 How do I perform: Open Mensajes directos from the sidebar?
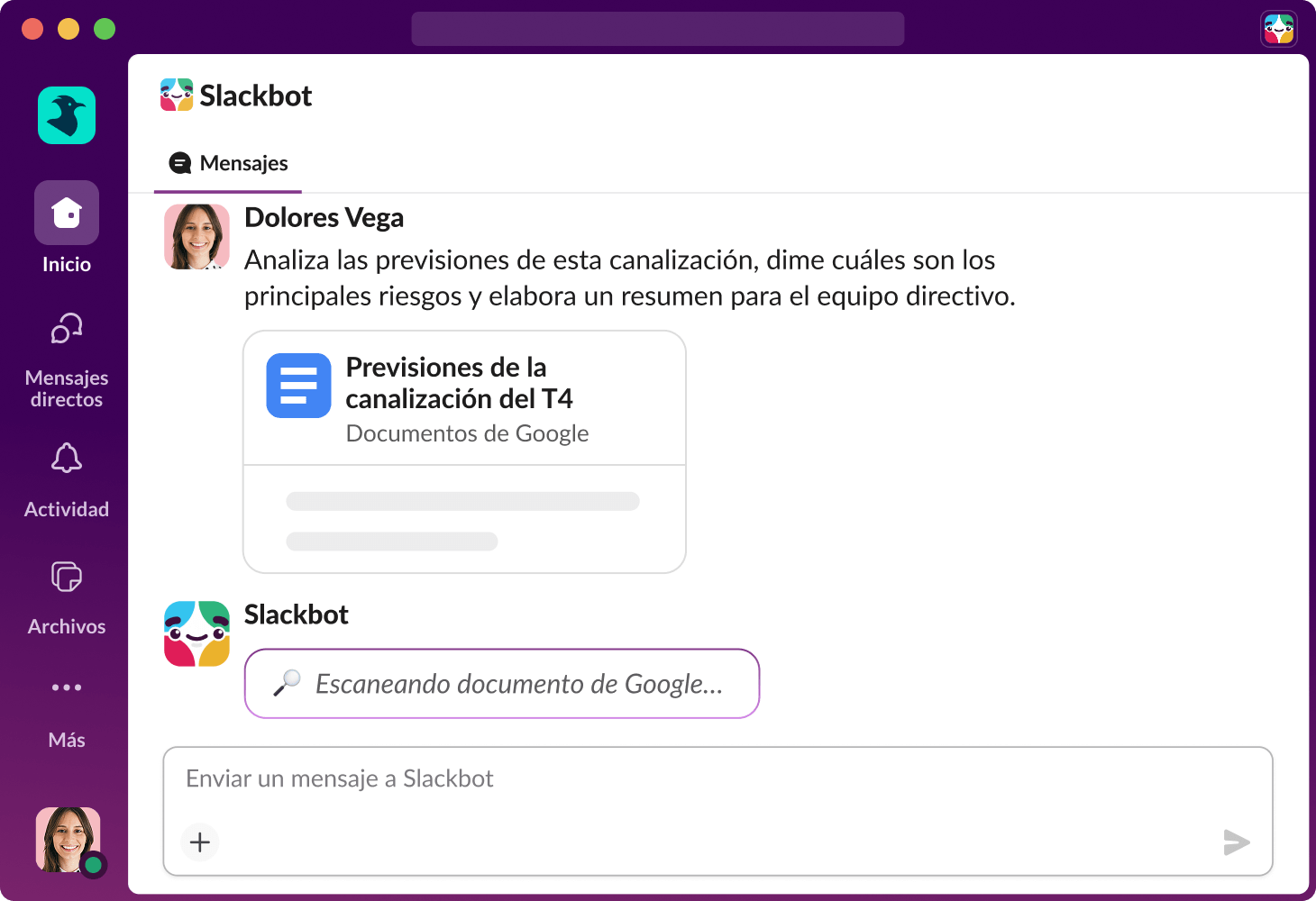click(x=66, y=330)
